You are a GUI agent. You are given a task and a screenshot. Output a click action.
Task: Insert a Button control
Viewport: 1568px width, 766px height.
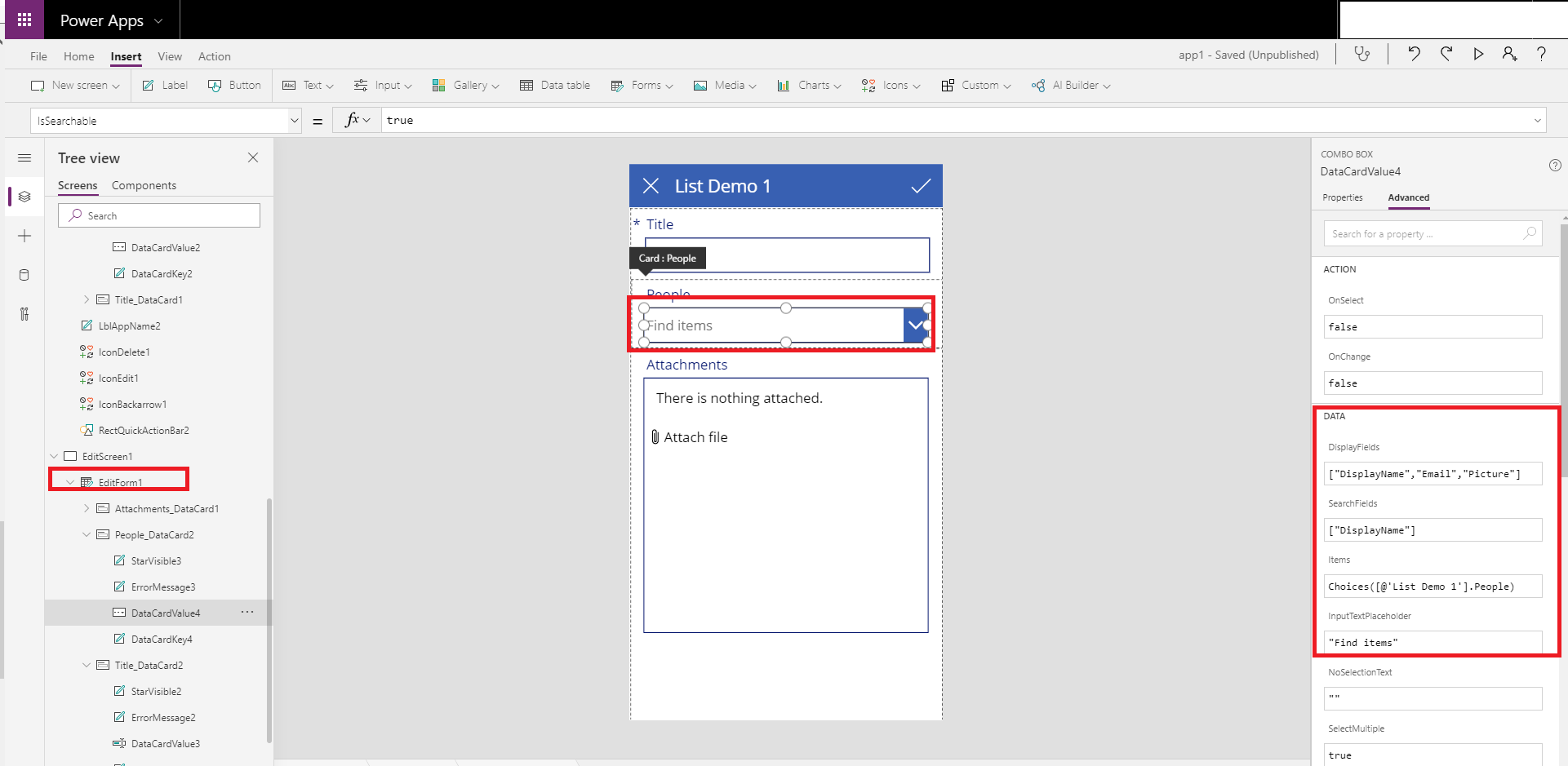(x=234, y=85)
